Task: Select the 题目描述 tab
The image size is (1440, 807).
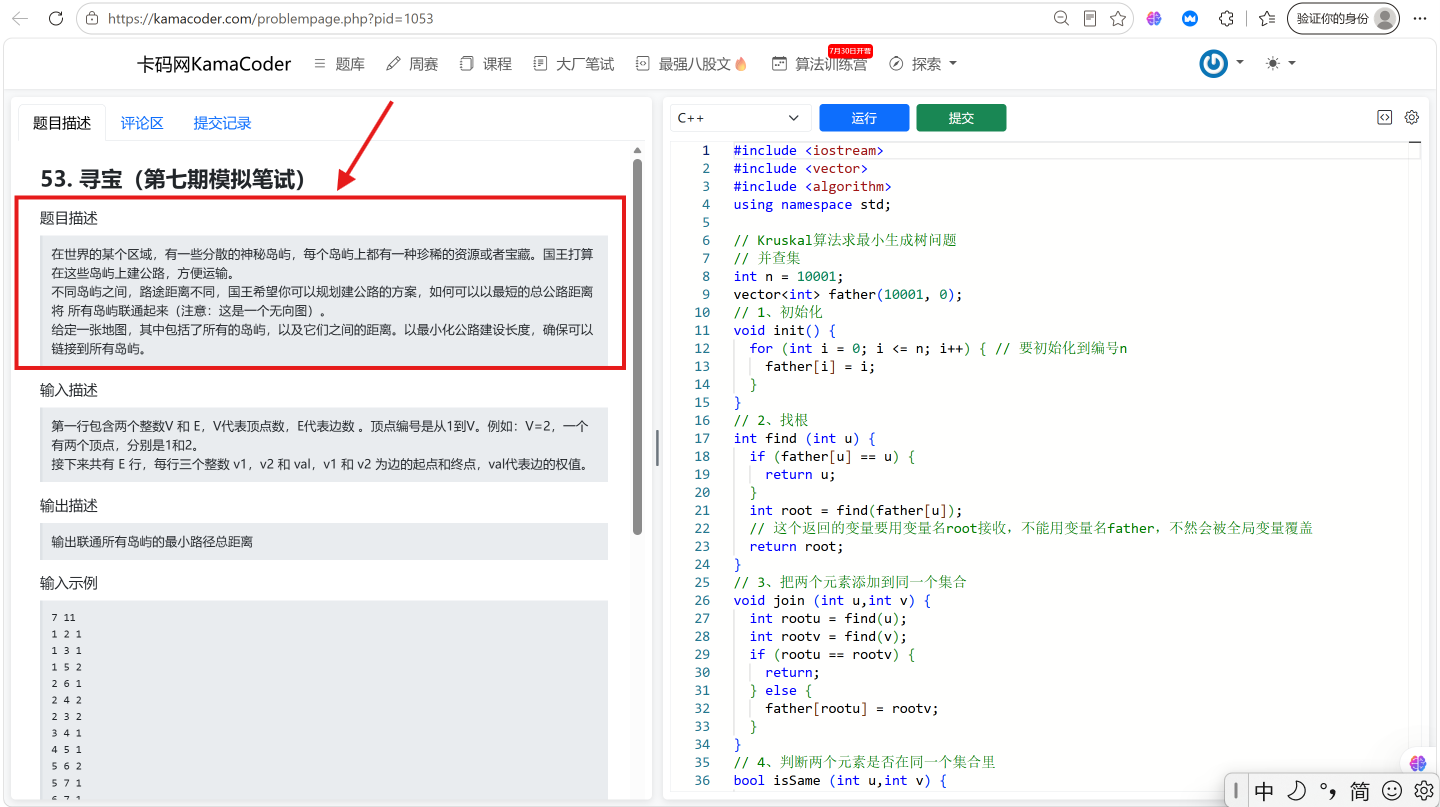Action: click(62, 123)
